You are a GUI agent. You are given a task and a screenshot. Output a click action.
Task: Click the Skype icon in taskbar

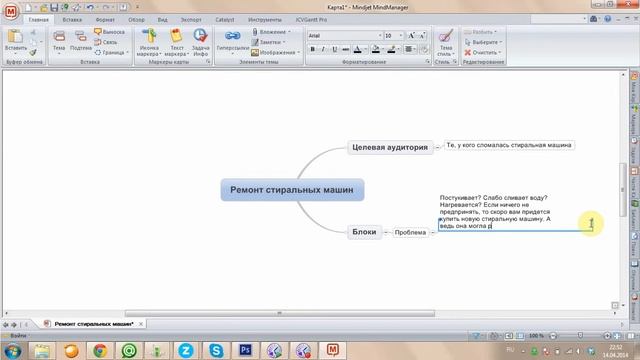tap(216, 350)
